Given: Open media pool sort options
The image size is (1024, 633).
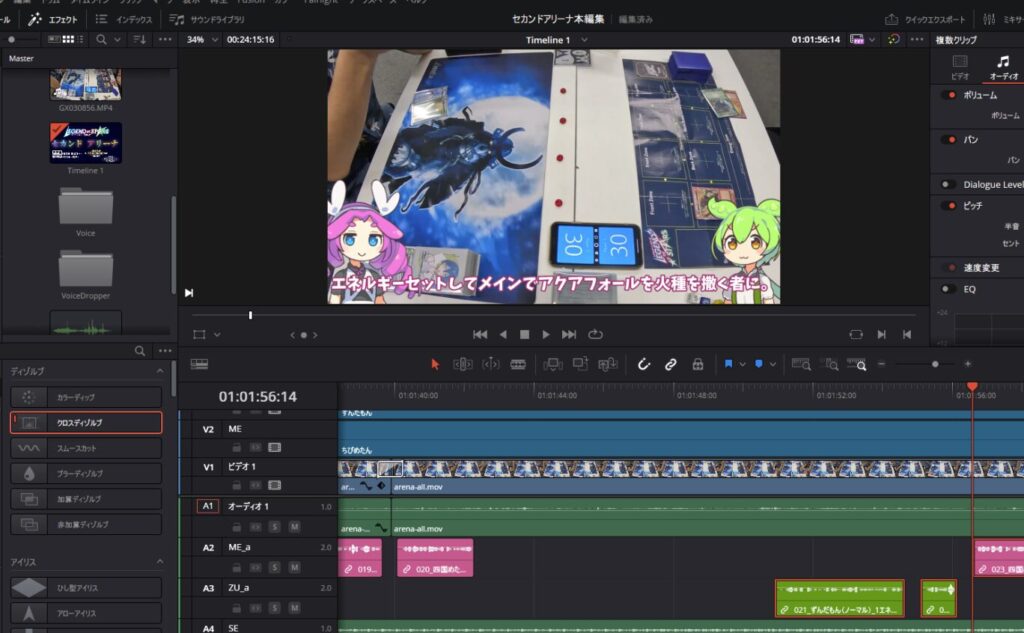Looking at the screenshot, I should tap(140, 39).
